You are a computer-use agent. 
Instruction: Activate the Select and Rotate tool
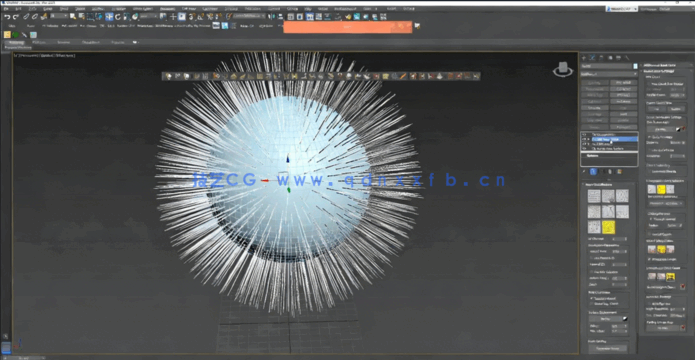pos(118,17)
